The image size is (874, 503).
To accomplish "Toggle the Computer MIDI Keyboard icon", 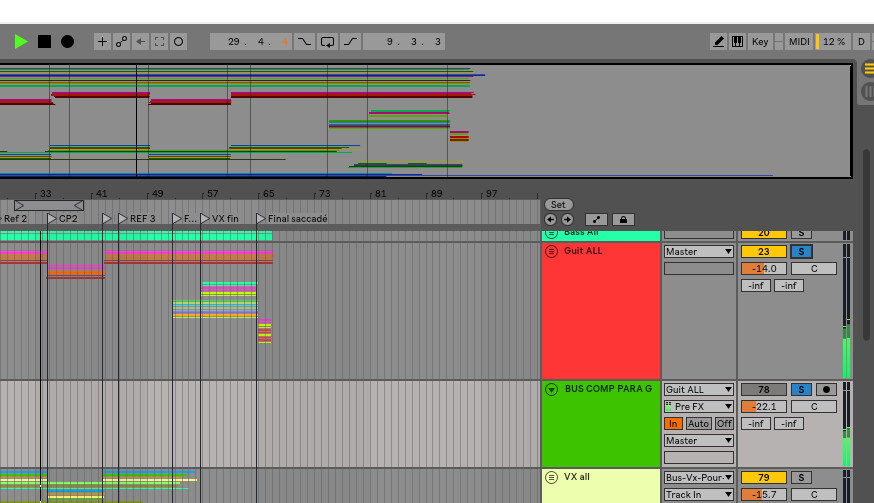I will click(x=737, y=41).
